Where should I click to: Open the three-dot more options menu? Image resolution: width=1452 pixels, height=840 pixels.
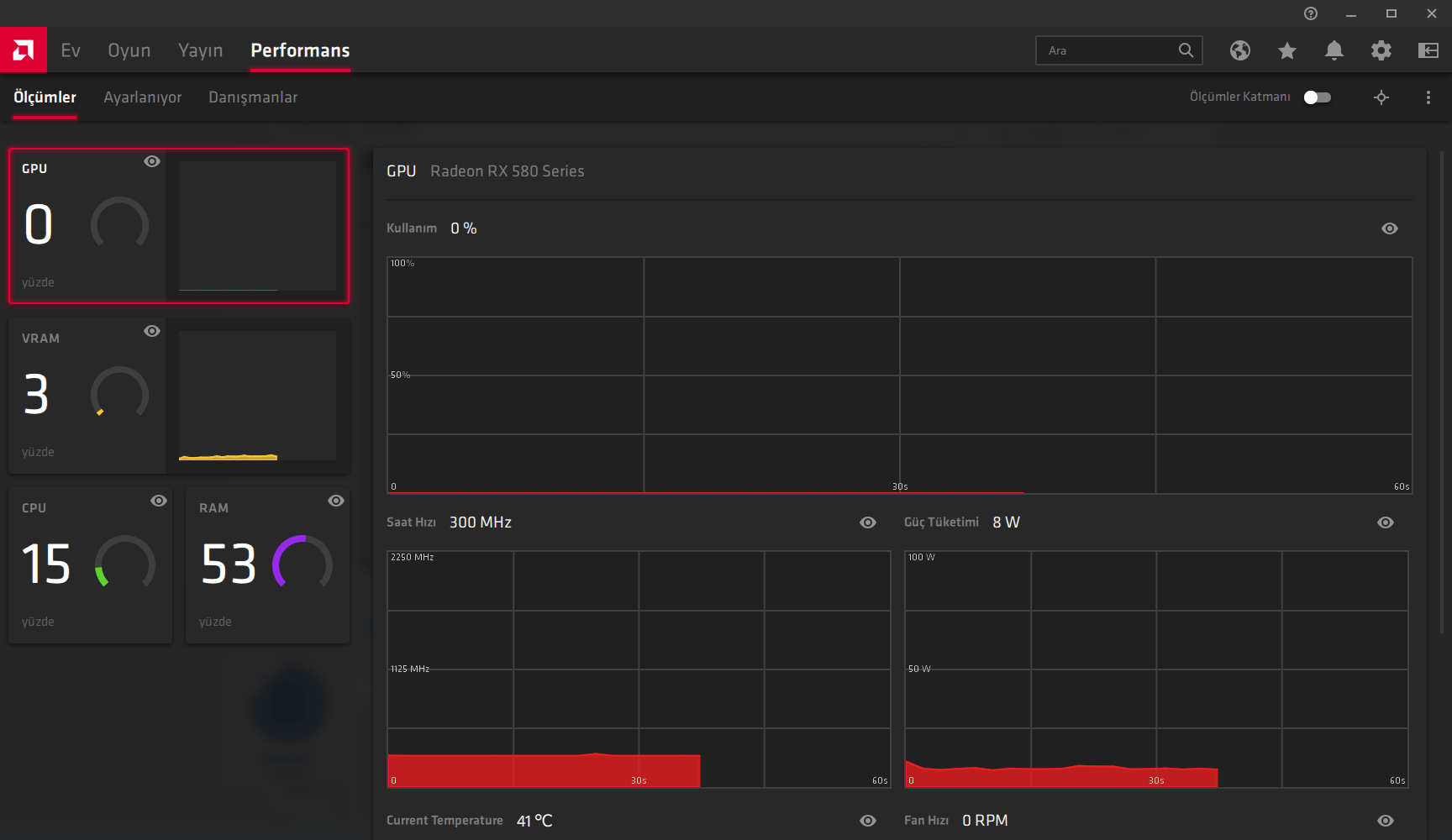coord(1428,97)
